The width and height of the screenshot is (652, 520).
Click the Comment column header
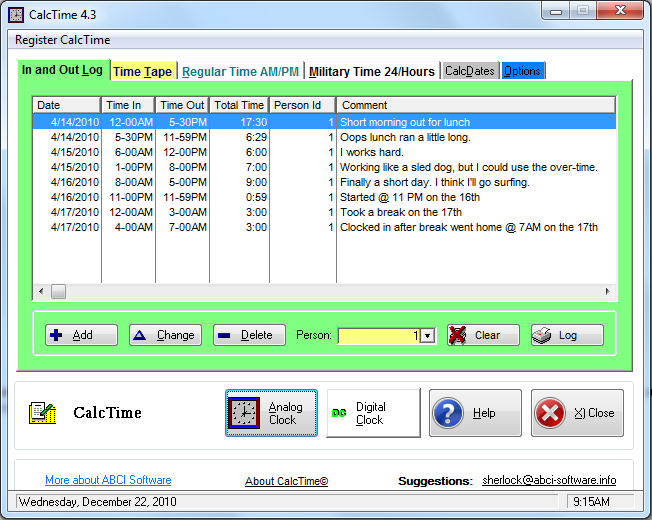pos(476,105)
